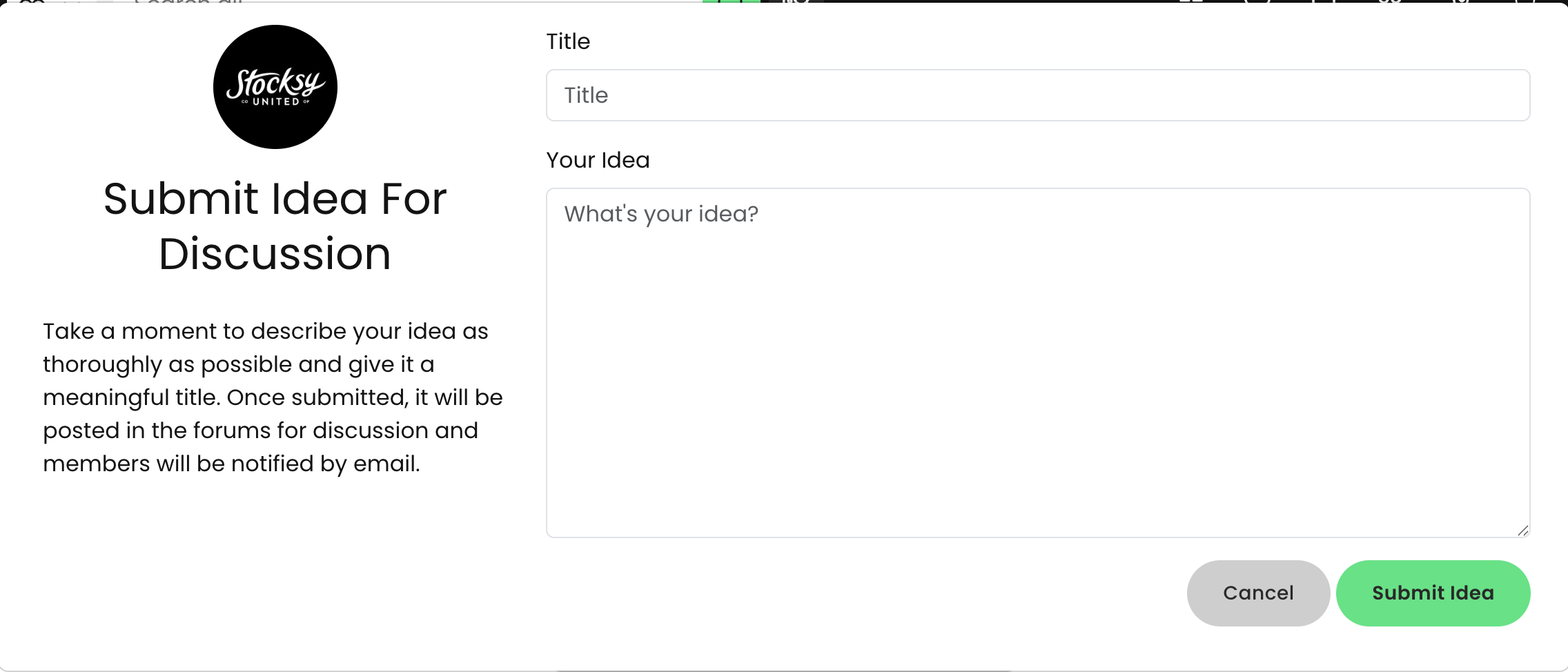Click the Title placeholder text inside field
The image size is (1568, 672).
pyautogui.click(x=586, y=95)
